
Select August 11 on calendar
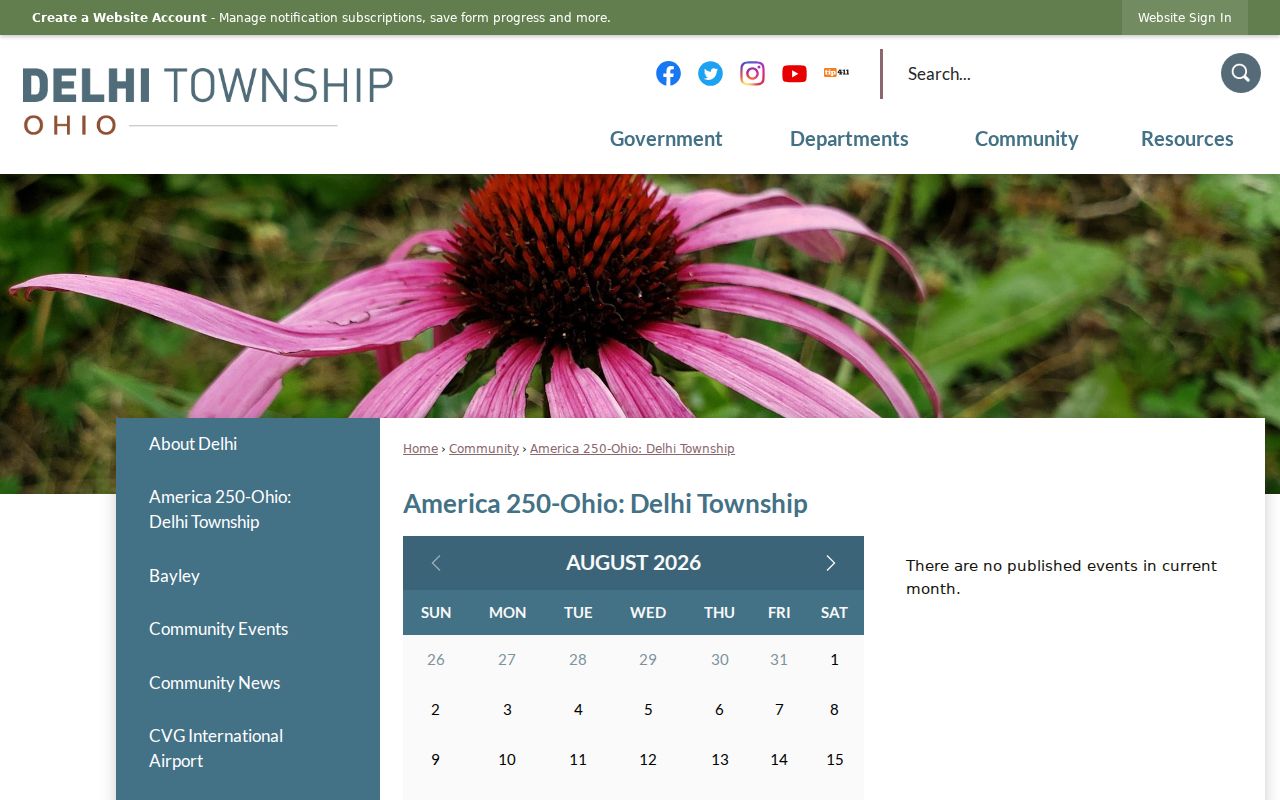[x=578, y=760]
